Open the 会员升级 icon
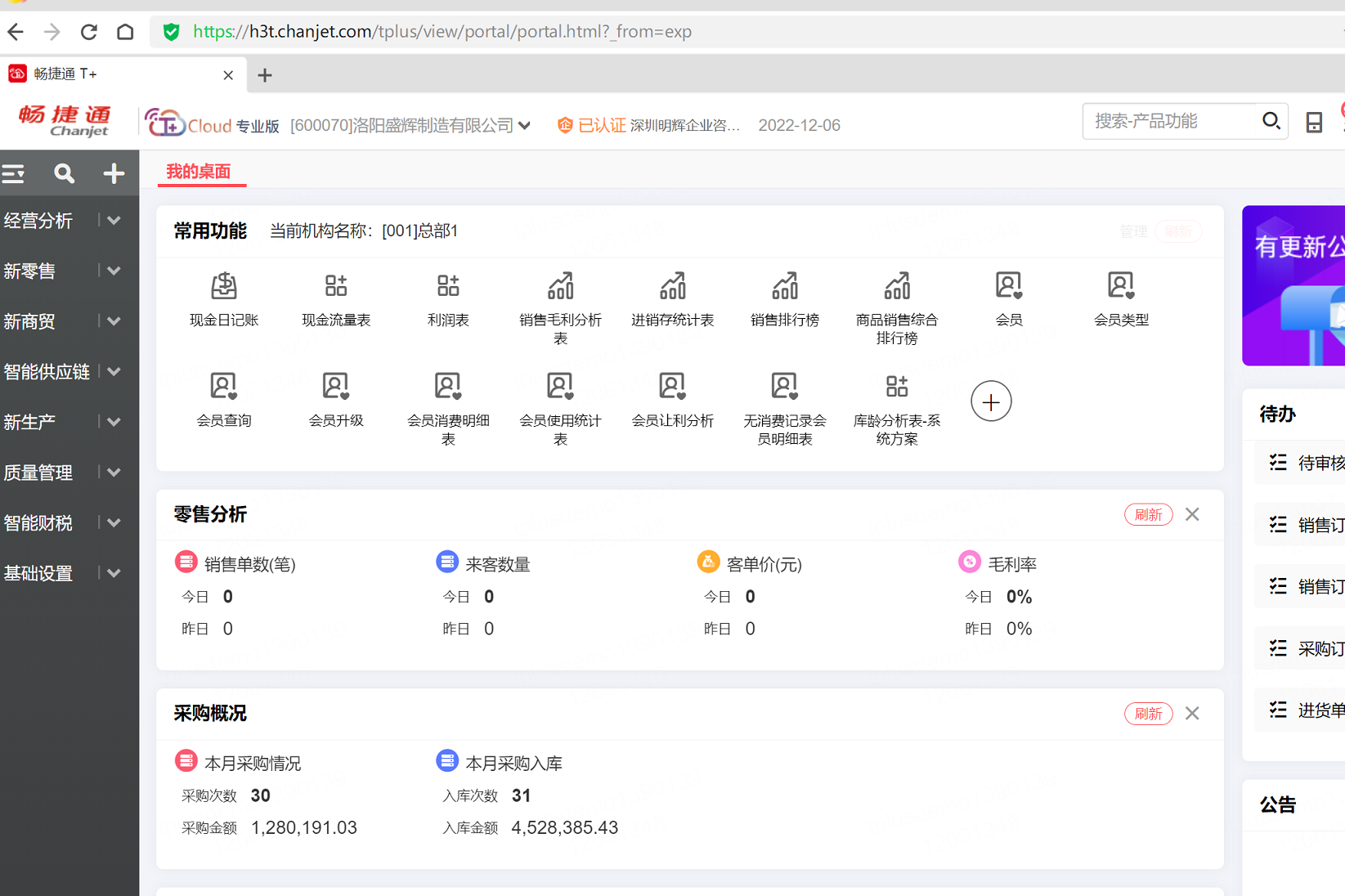 336,386
